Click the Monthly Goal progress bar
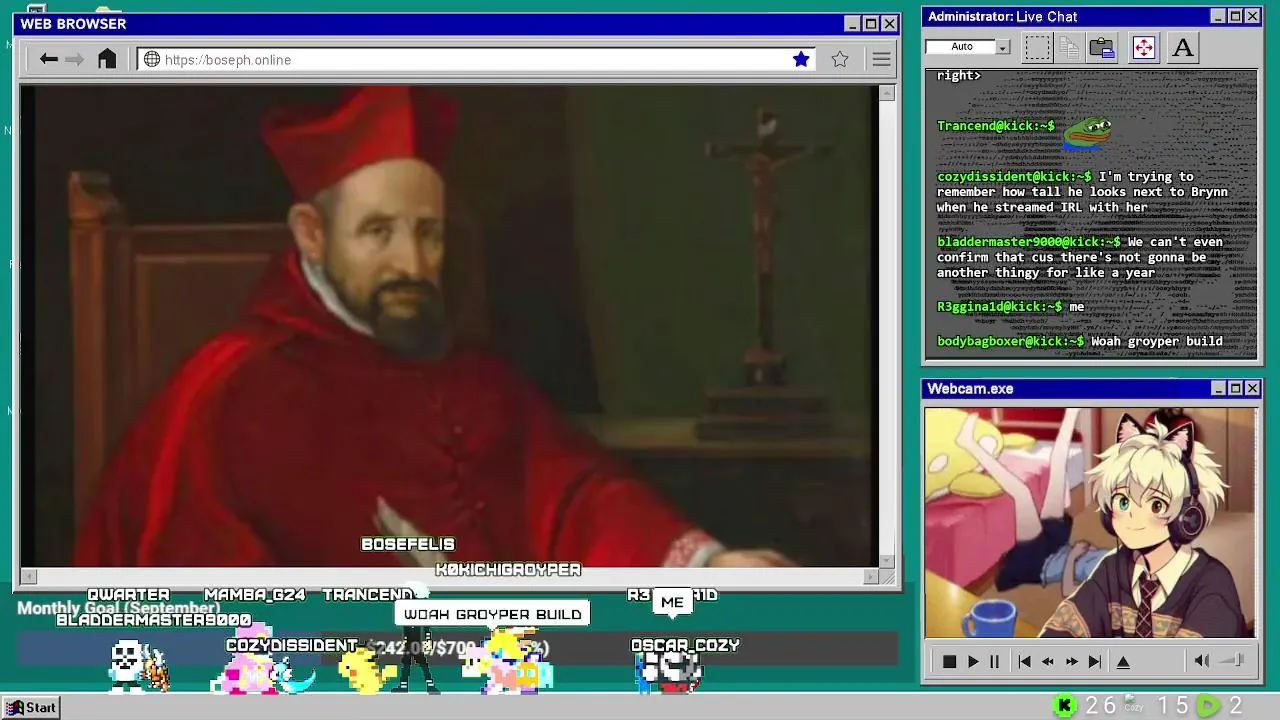Image resolution: width=1280 pixels, height=720 pixels. 457,649
